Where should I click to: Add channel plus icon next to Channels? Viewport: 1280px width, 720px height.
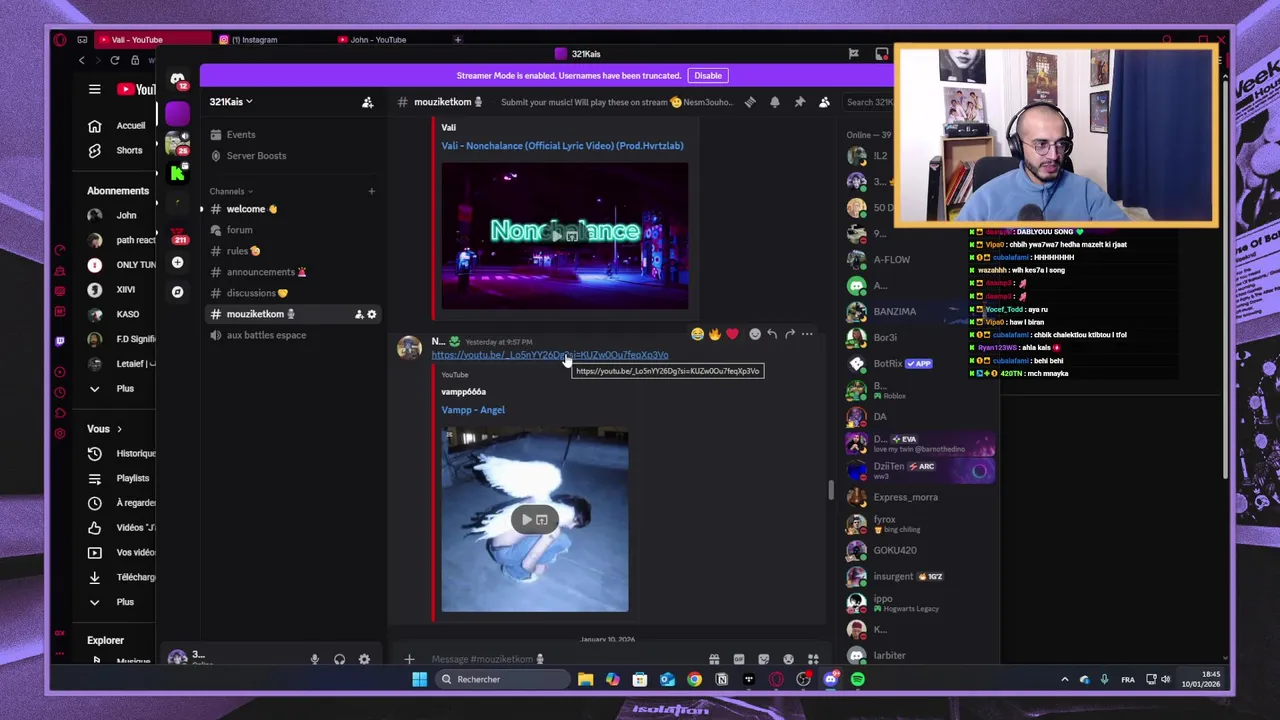tap(371, 191)
